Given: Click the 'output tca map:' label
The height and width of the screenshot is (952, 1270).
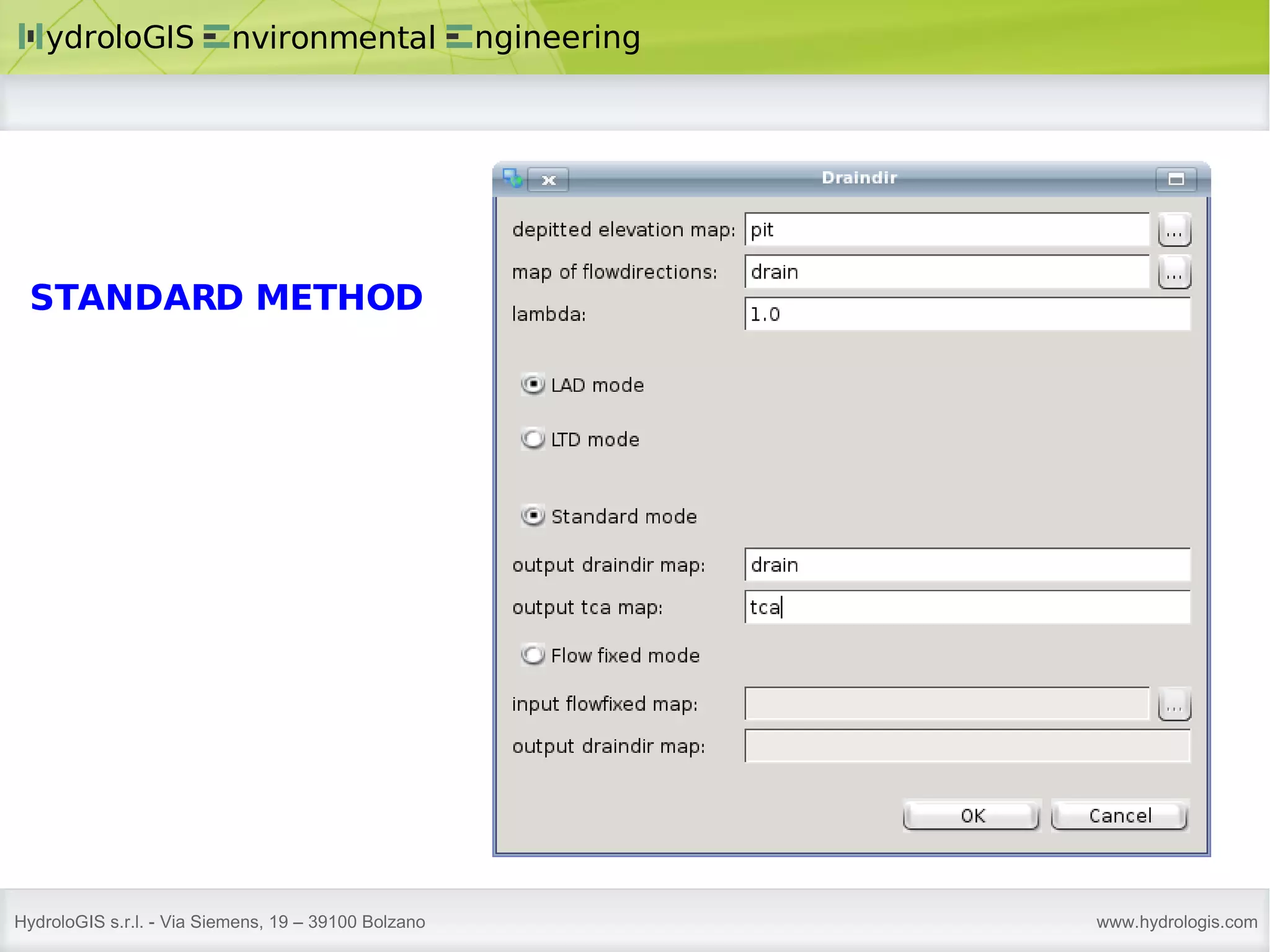Looking at the screenshot, I should click(x=587, y=608).
